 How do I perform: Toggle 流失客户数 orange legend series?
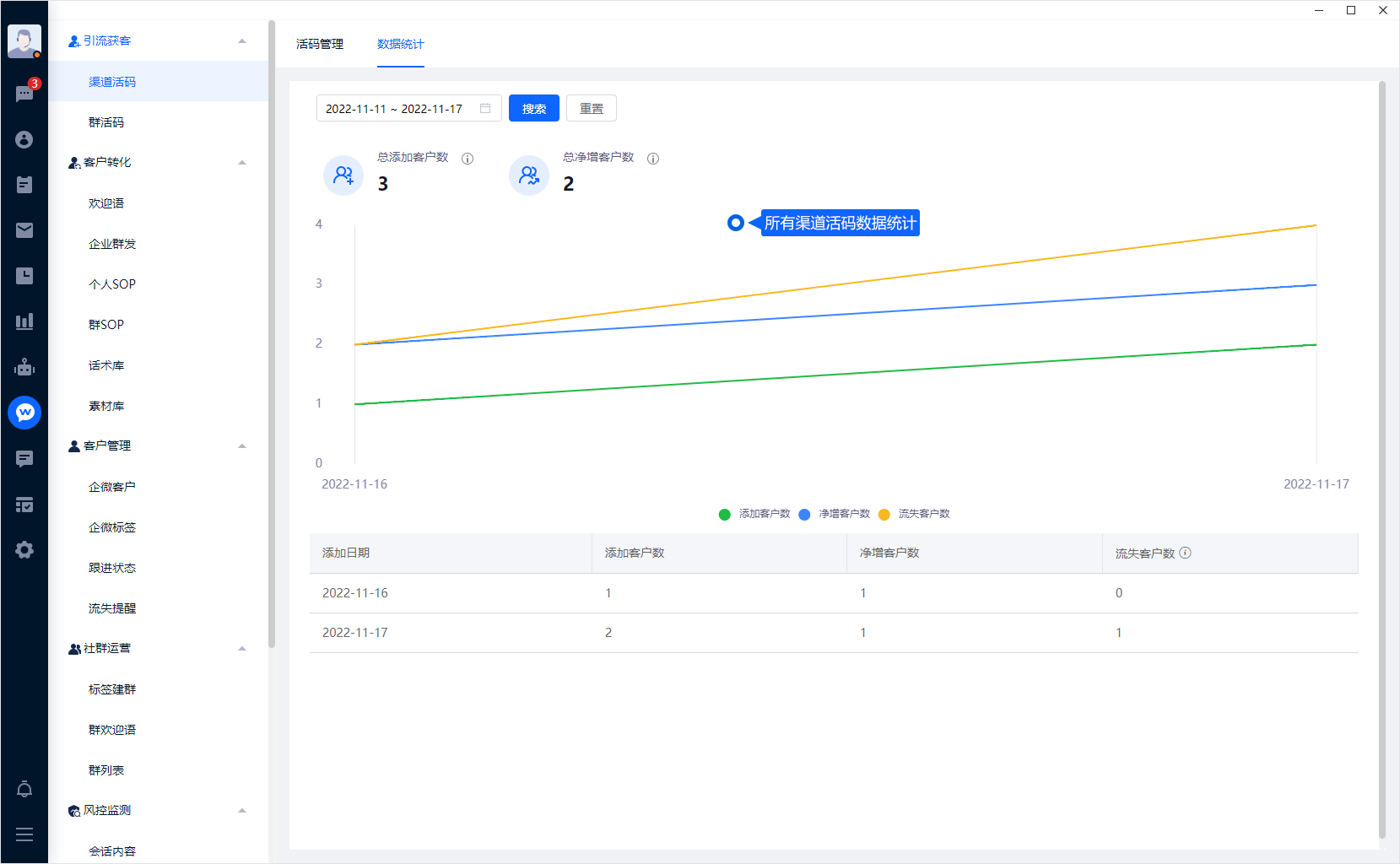point(914,514)
